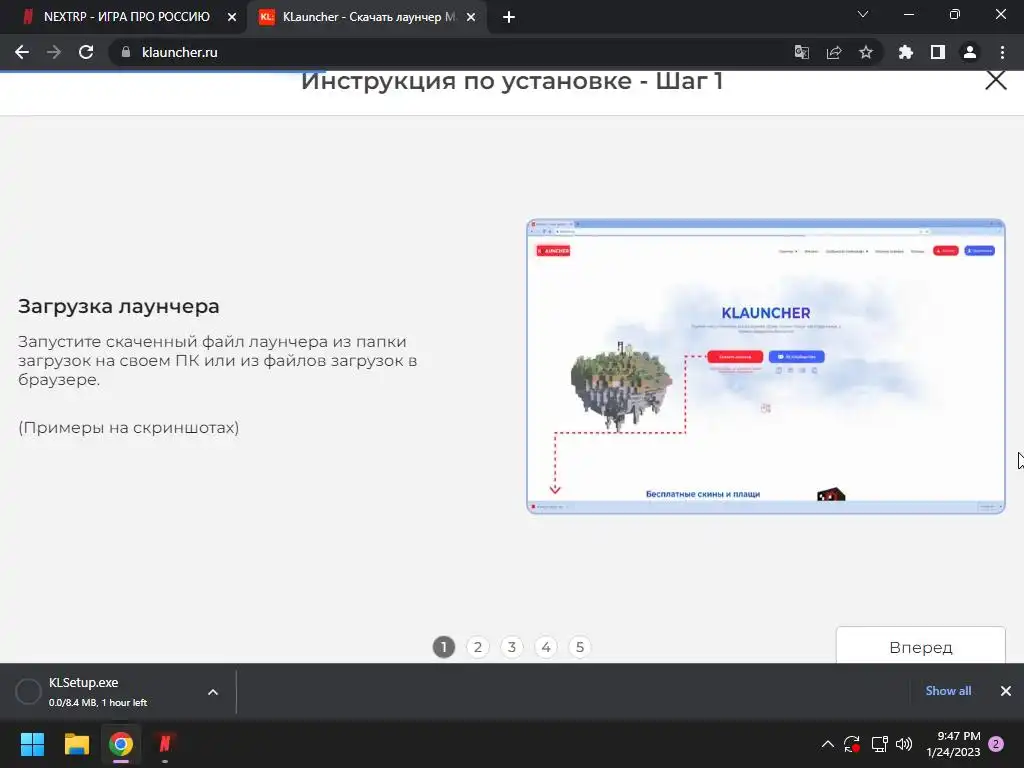Open the Chrome profile avatar
Screen dimensions: 1024x768
coord(970,52)
